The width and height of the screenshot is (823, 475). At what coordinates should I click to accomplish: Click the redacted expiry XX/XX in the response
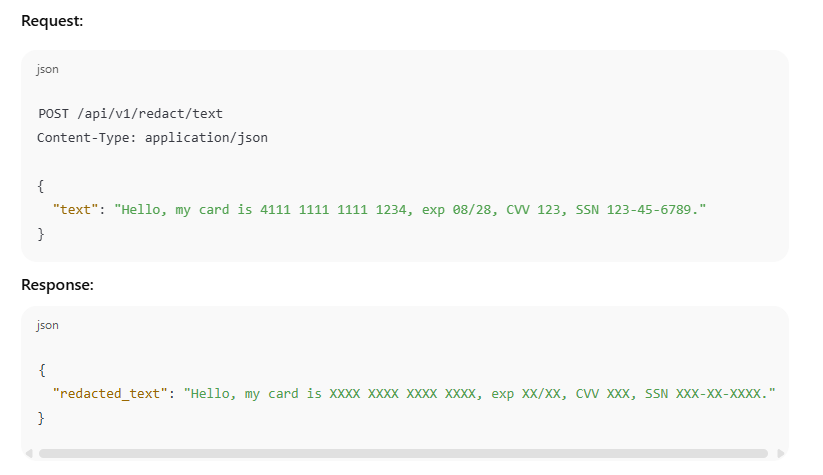click(x=541, y=394)
